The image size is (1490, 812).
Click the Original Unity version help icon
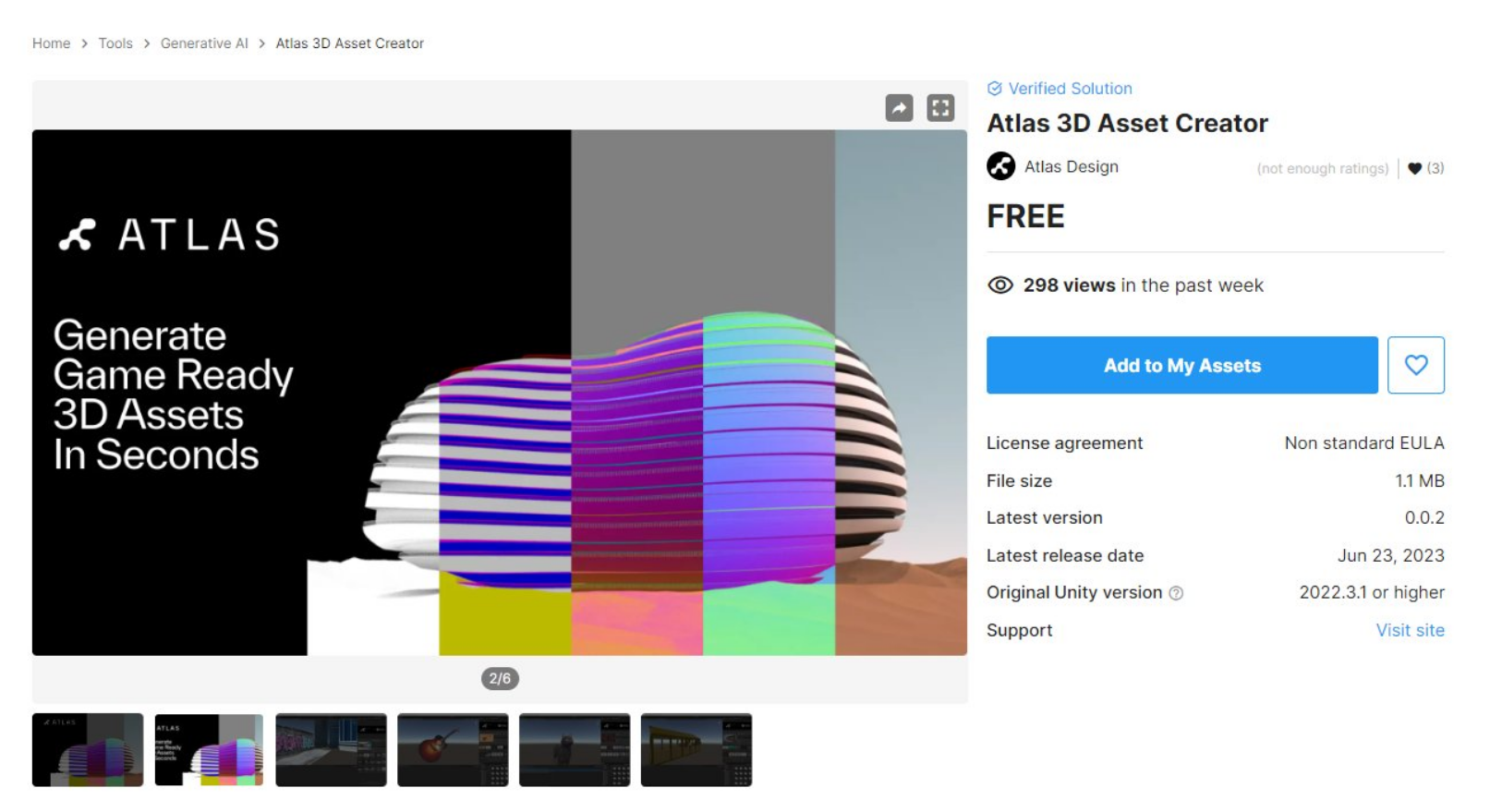tap(1176, 593)
